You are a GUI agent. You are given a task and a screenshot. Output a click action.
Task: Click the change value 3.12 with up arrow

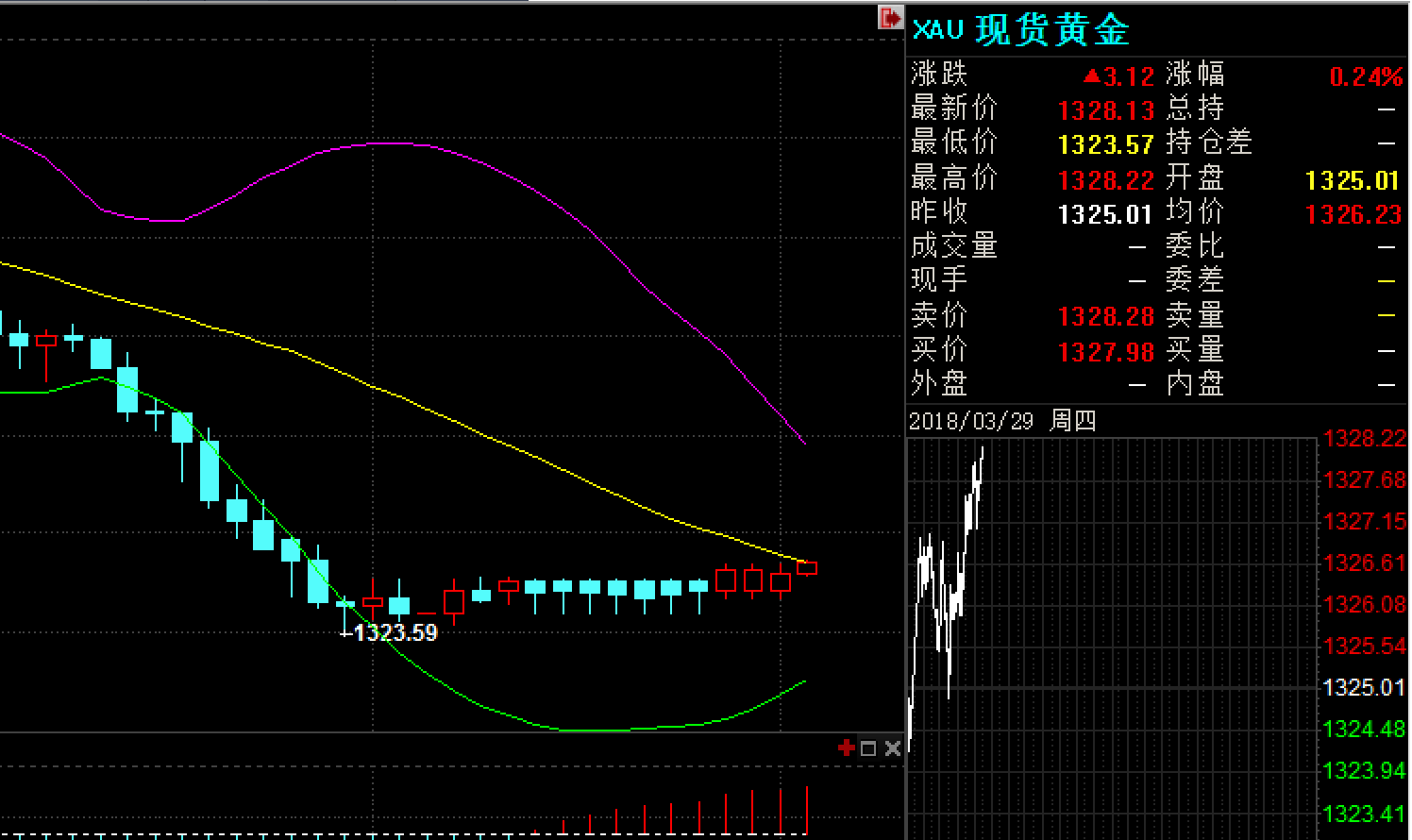1118,76
